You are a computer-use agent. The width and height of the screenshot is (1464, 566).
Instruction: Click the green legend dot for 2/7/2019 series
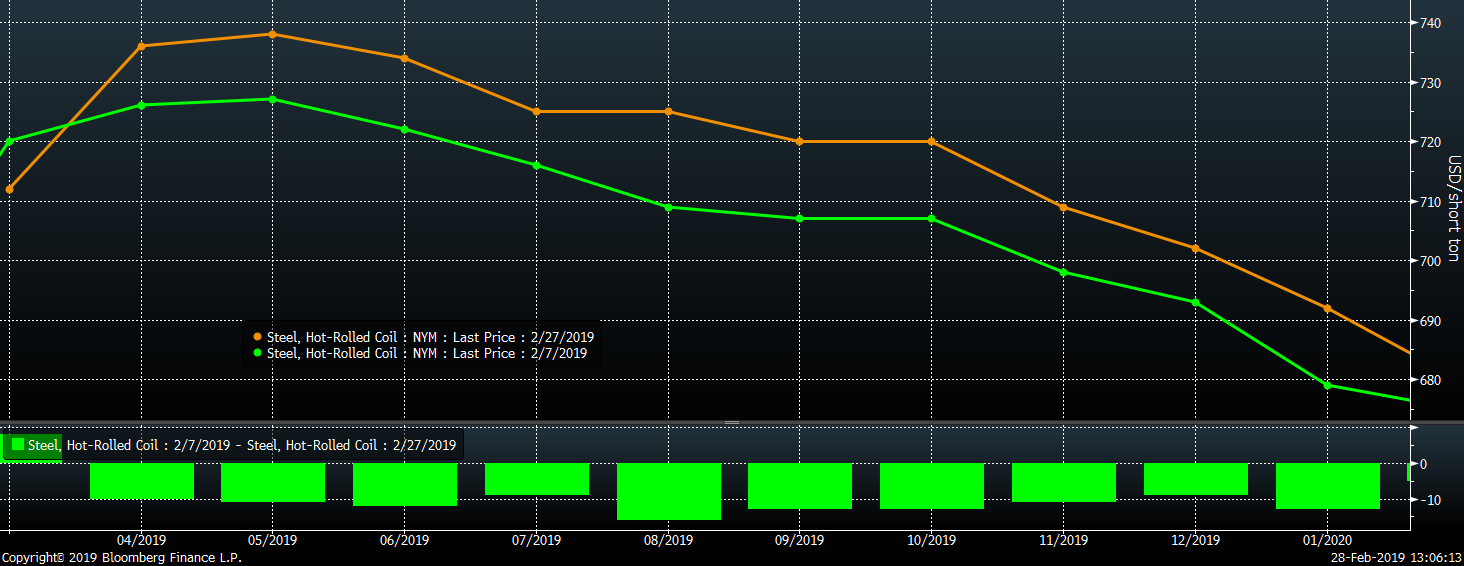click(x=258, y=353)
